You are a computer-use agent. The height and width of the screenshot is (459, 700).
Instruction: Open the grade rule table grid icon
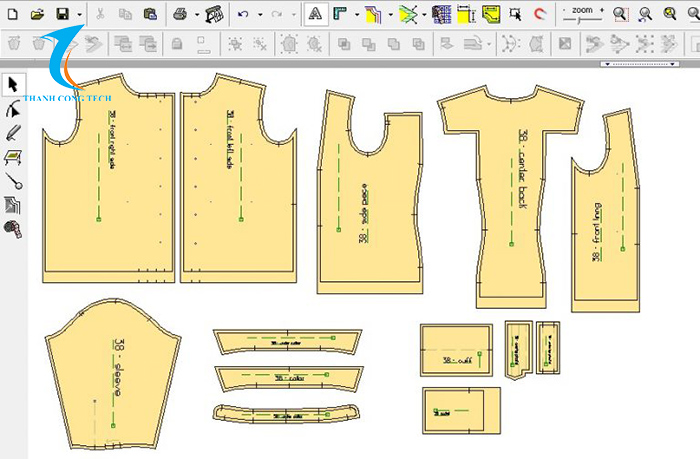click(442, 14)
